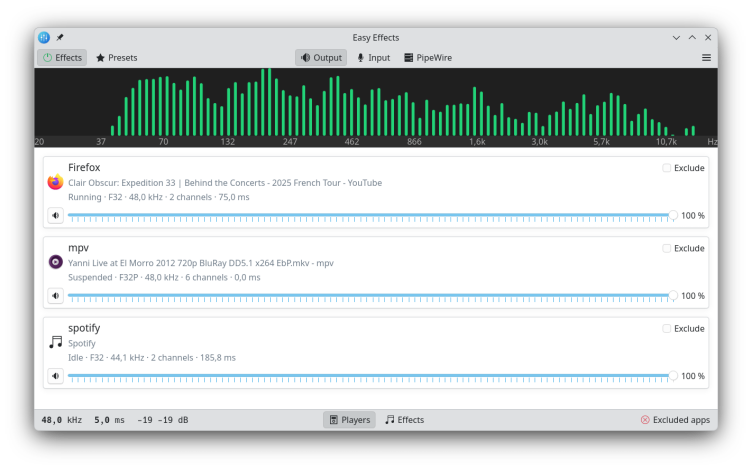Enable Exclude checkbox for mpv

(667, 248)
